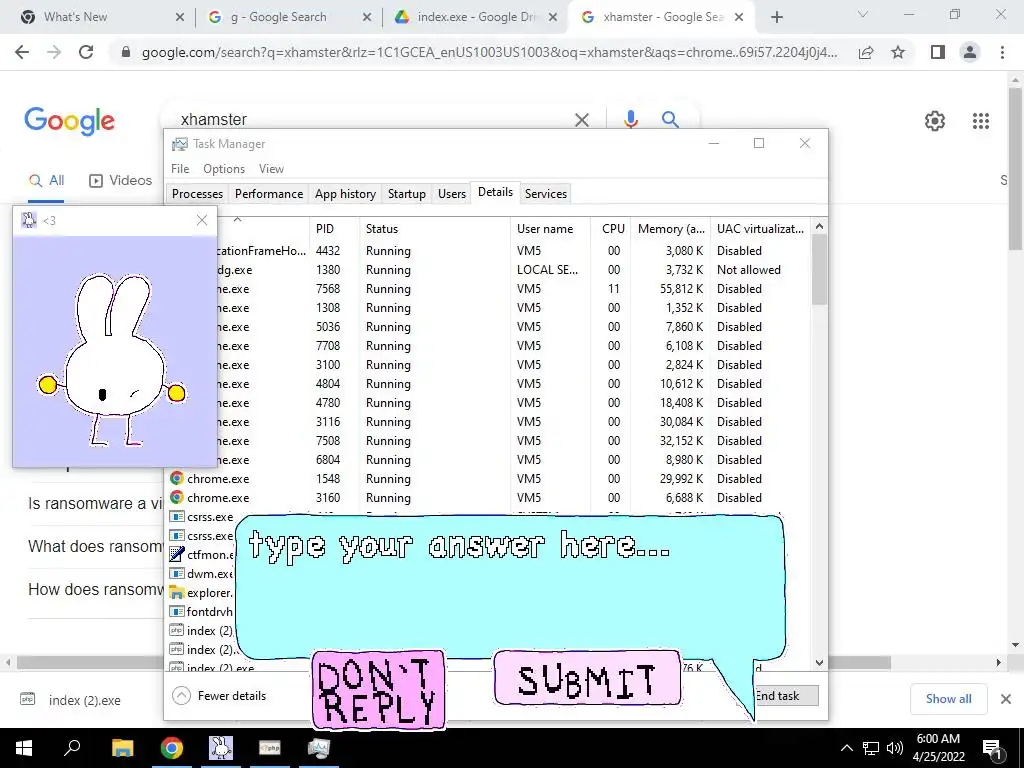
Task: Open Chrome tab search dropdown chevron
Action: (x=863, y=14)
